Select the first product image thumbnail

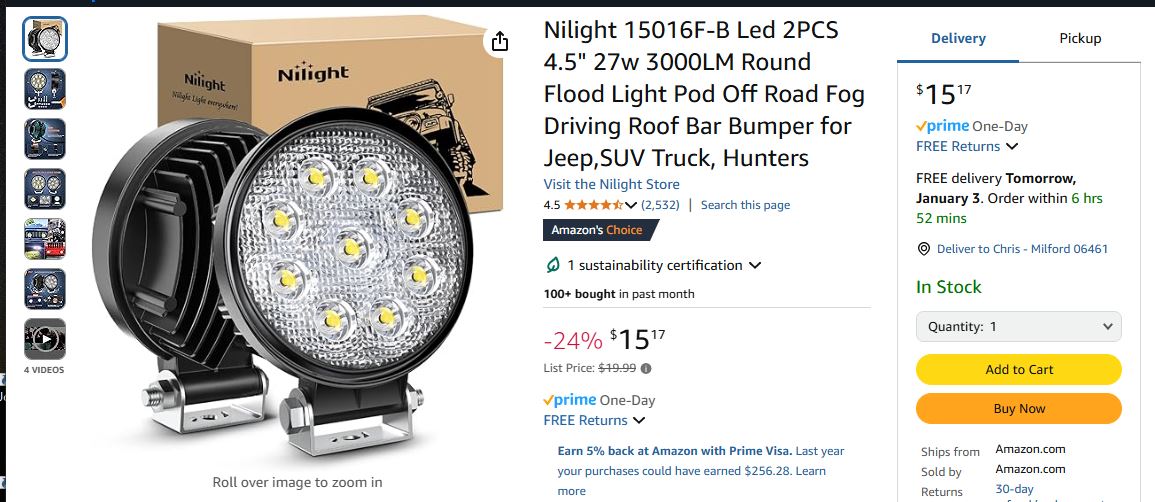pos(45,39)
